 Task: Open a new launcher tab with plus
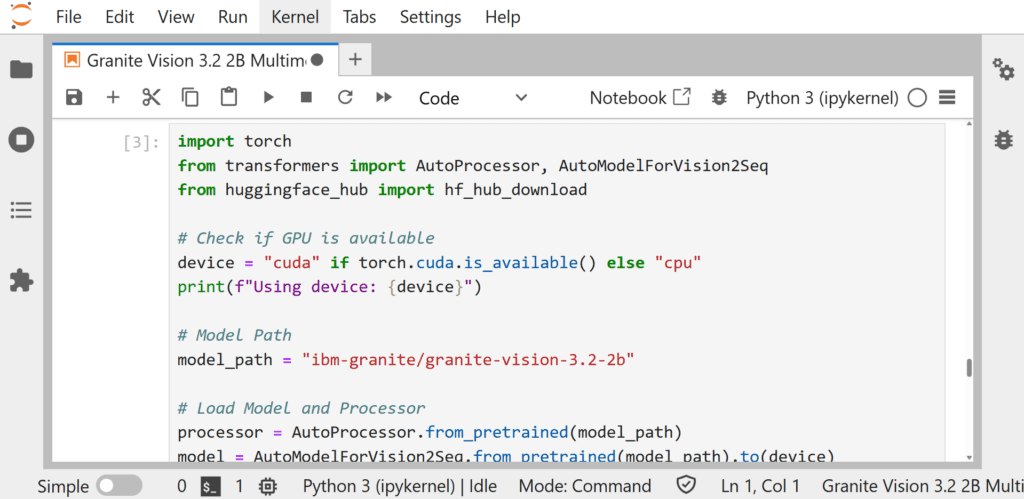pos(355,60)
